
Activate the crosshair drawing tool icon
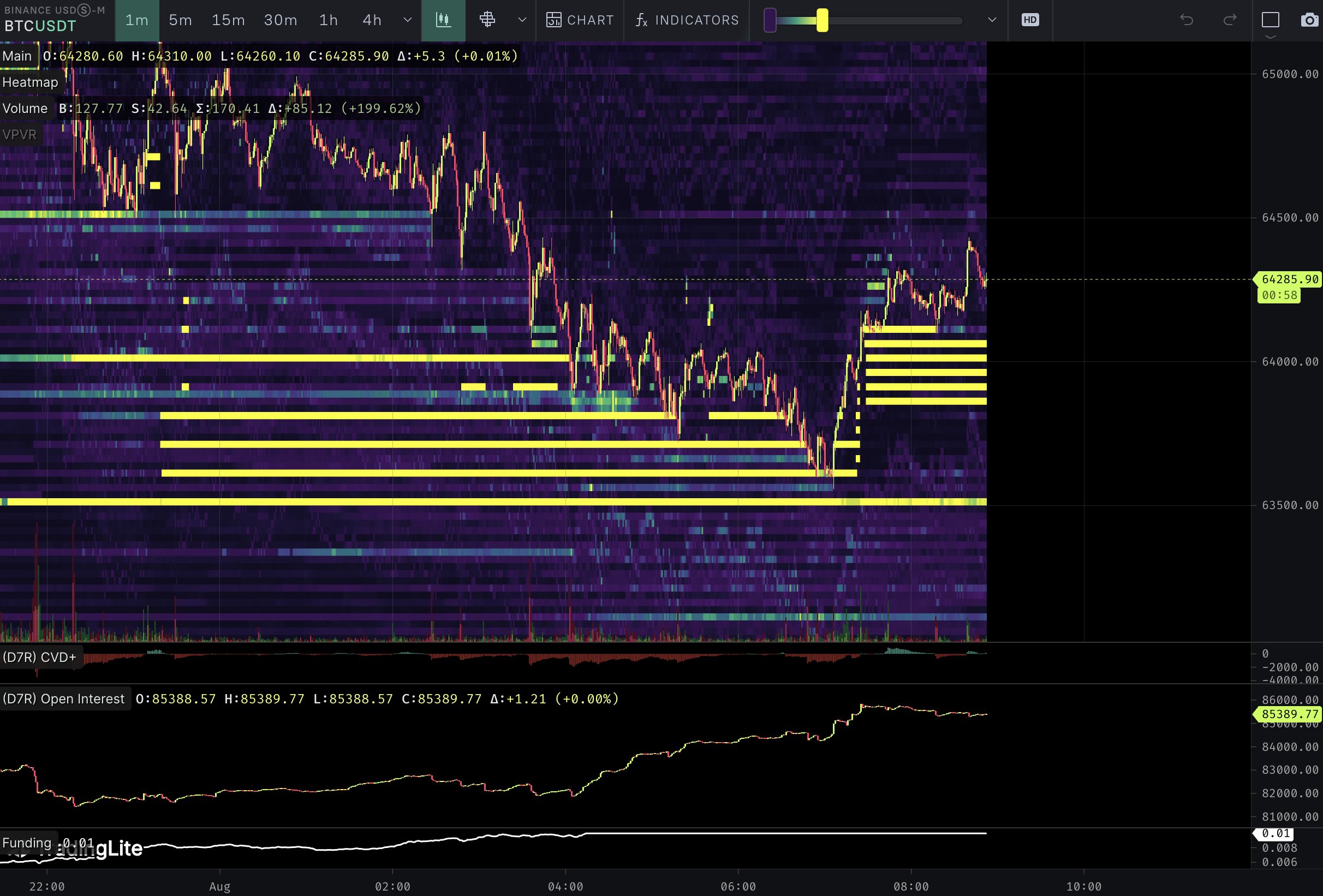[x=487, y=20]
